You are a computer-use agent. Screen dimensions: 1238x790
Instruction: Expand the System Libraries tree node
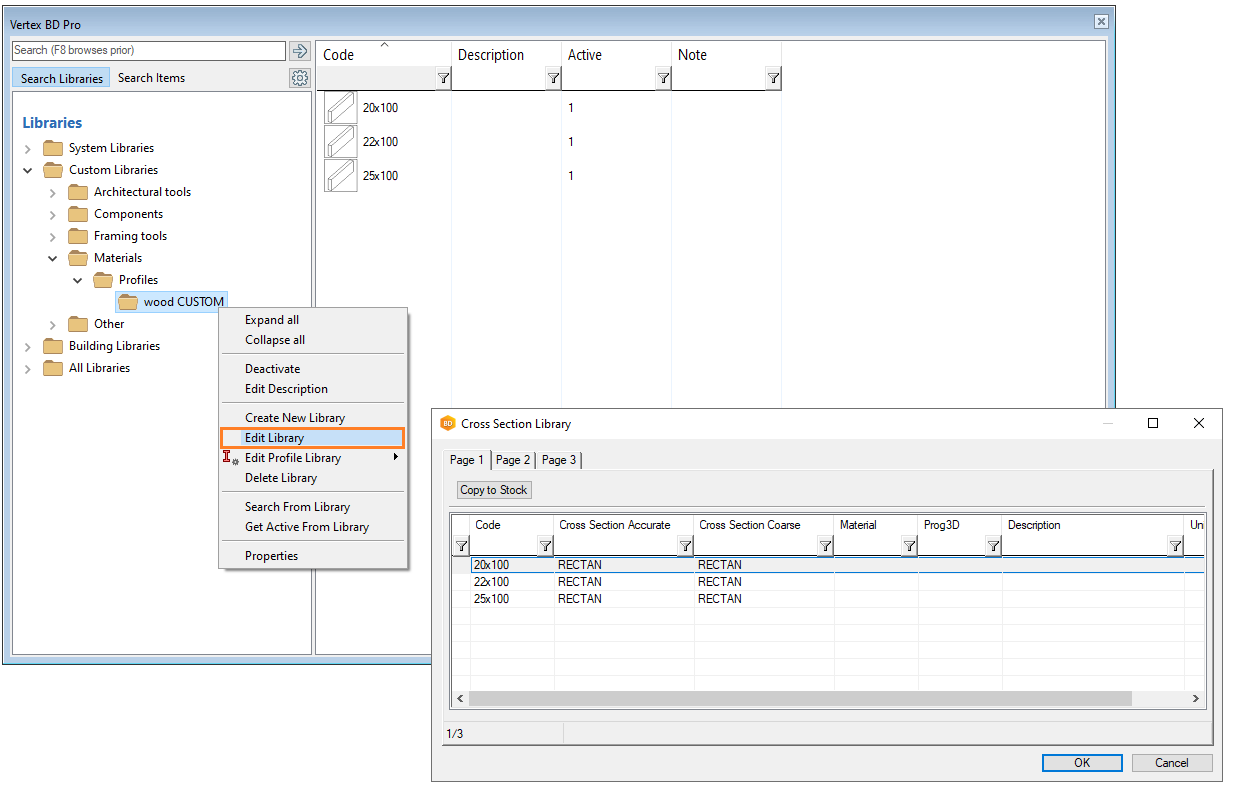28,148
